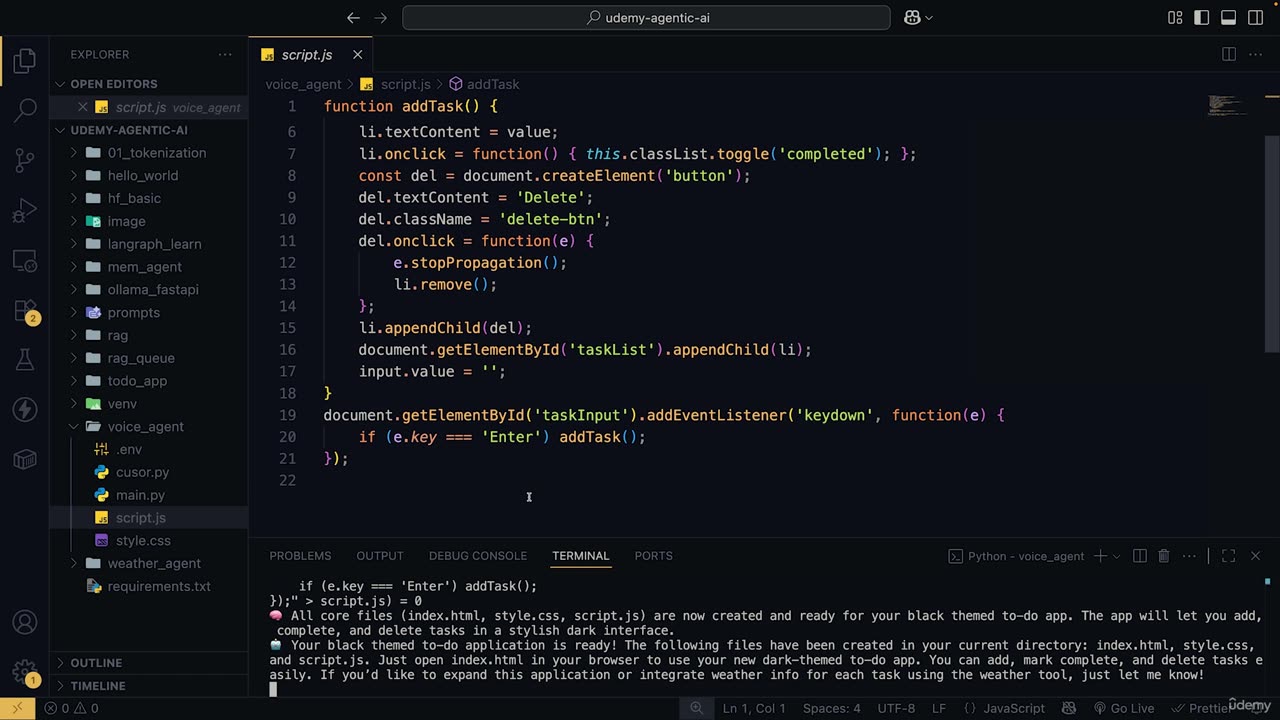
Task: Switch to the Output tab
Action: coord(380,556)
